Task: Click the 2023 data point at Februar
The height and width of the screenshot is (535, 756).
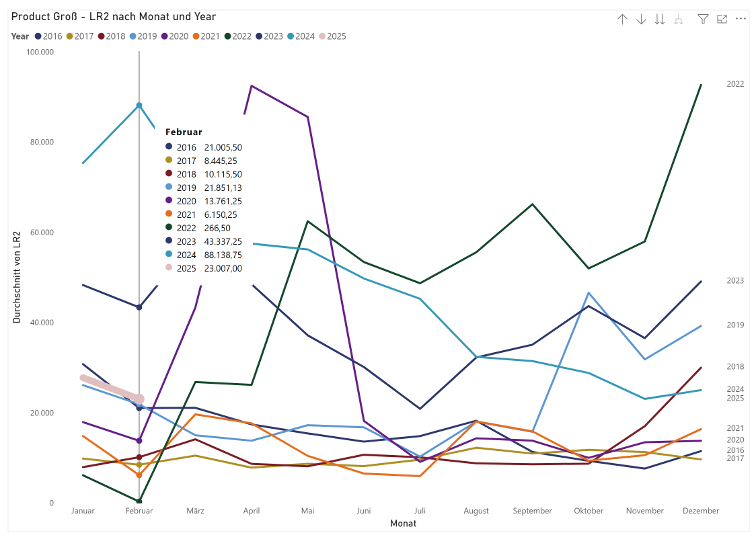Action: tap(139, 307)
